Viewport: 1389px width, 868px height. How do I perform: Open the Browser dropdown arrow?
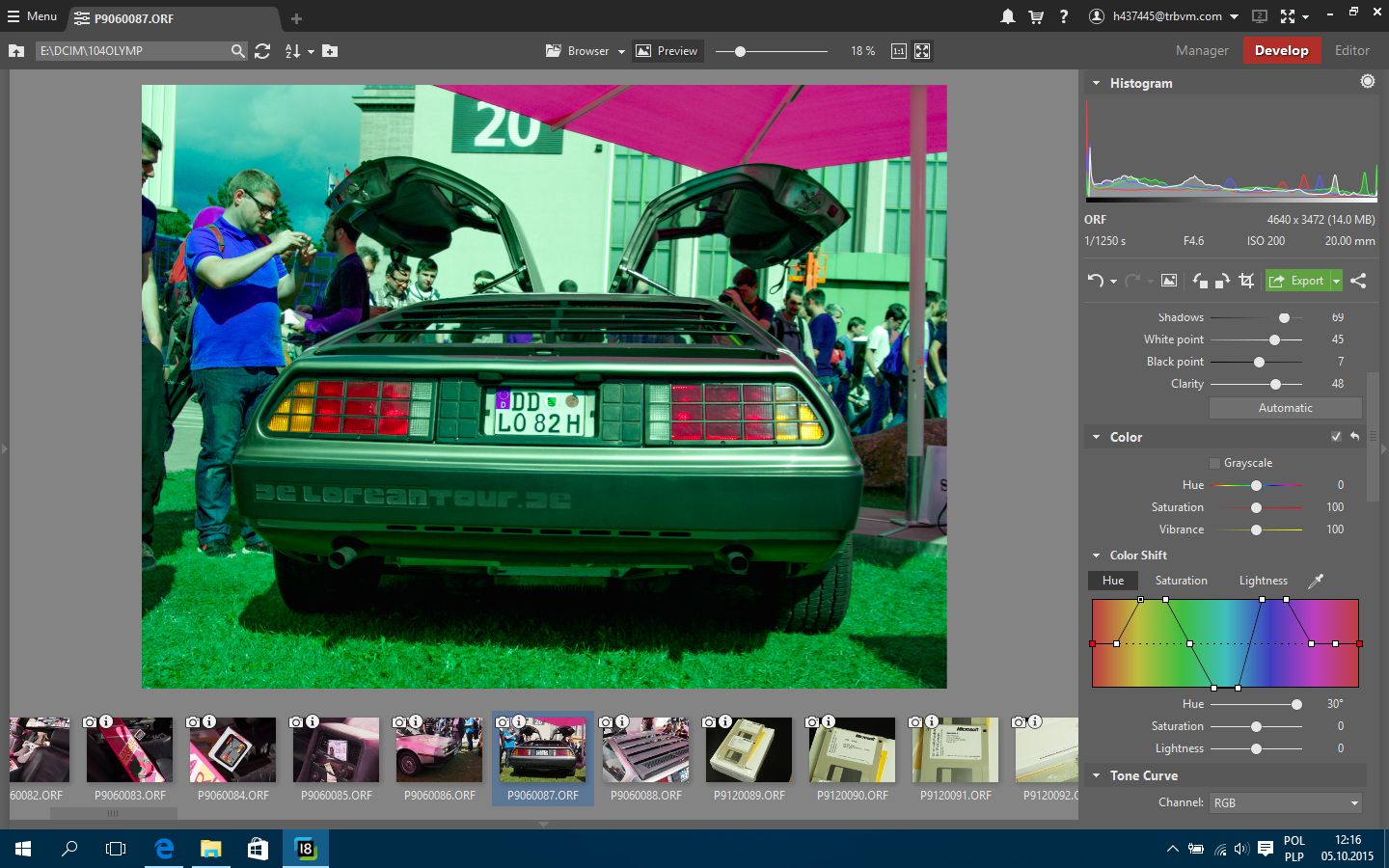(621, 52)
